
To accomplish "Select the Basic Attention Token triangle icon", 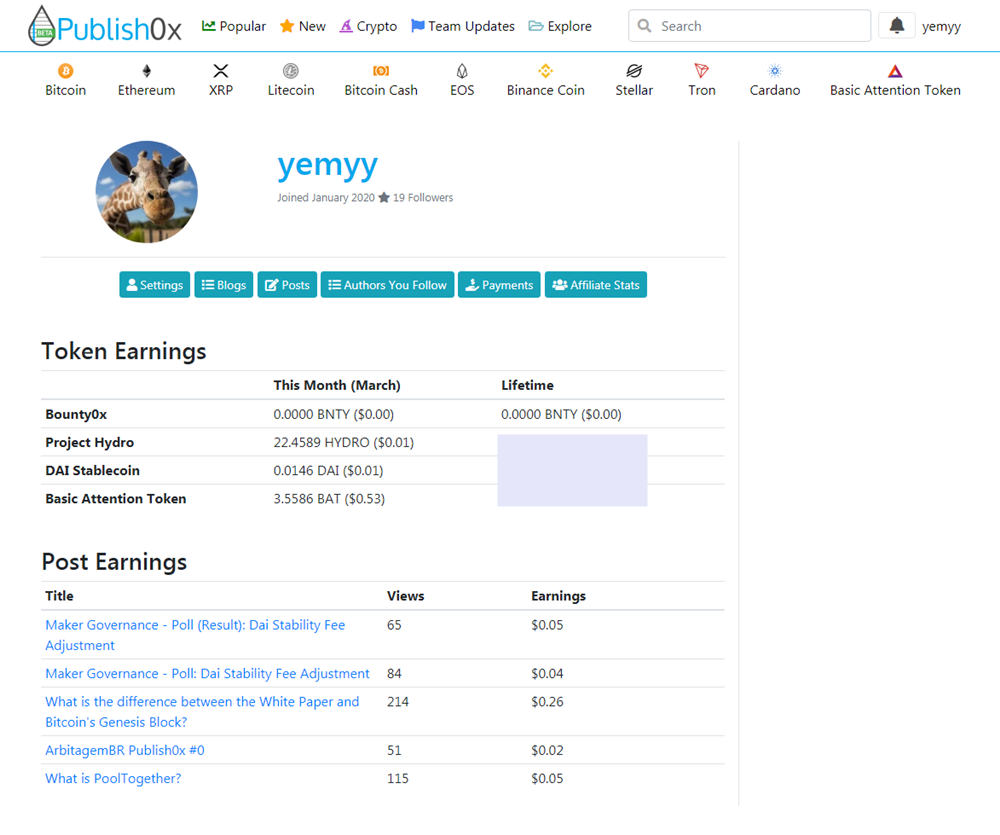I will point(895,71).
